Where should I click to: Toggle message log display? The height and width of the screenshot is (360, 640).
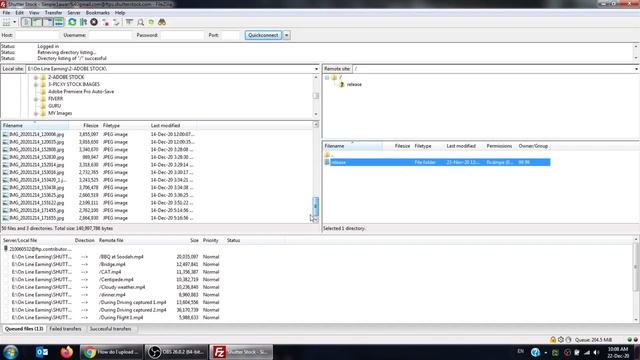(26, 22)
